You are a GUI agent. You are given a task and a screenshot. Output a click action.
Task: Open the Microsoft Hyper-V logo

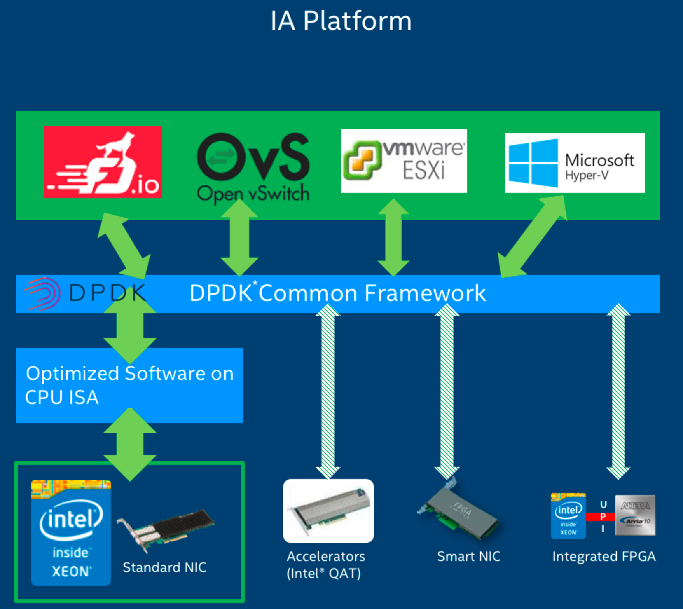click(575, 163)
